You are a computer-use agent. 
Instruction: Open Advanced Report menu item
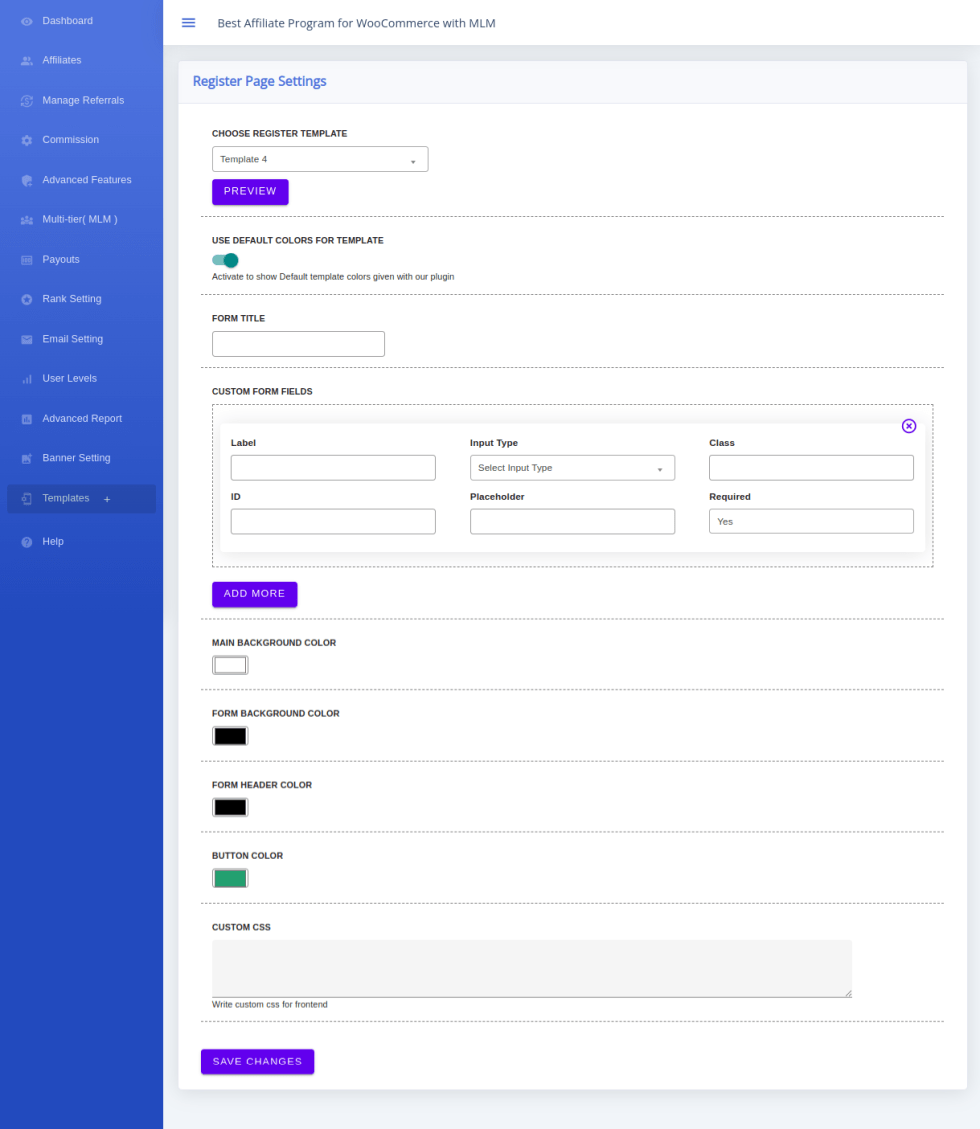81,418
